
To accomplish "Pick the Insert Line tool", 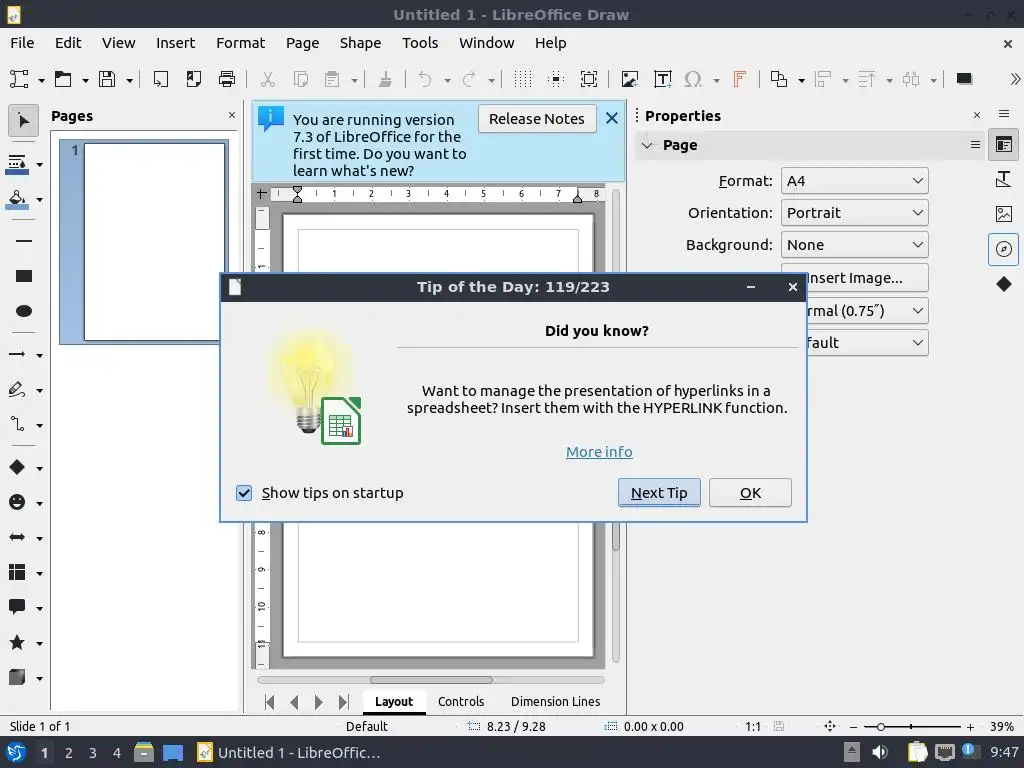I will tap(24, 241).
